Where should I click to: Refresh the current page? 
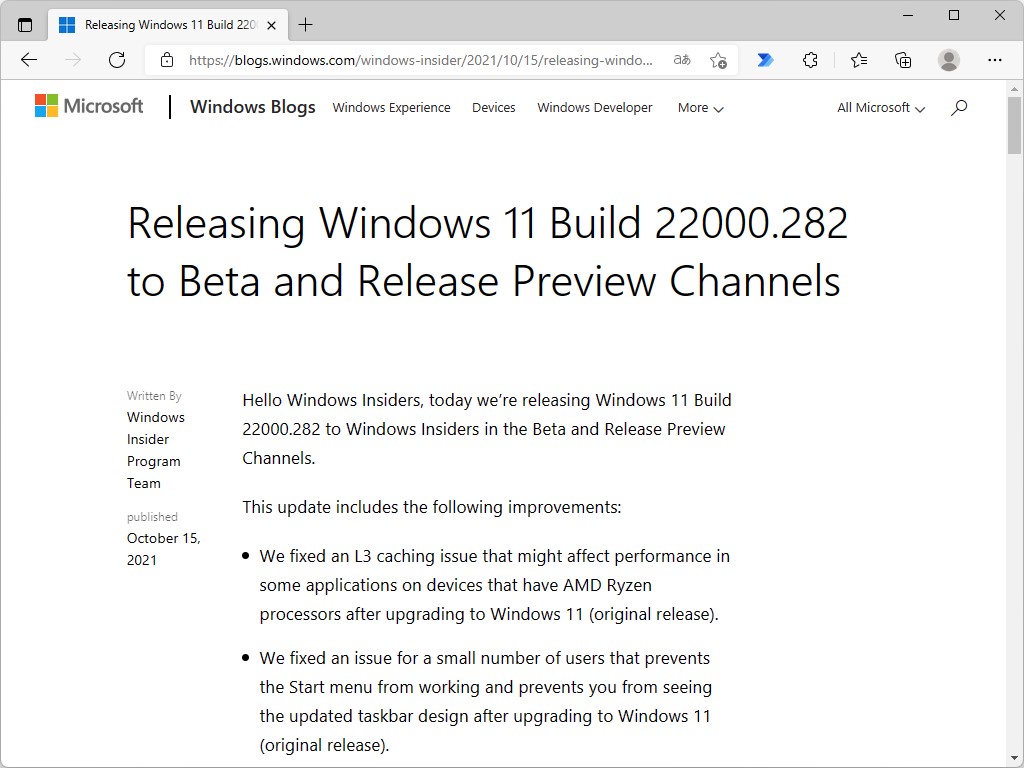point(117,60)
